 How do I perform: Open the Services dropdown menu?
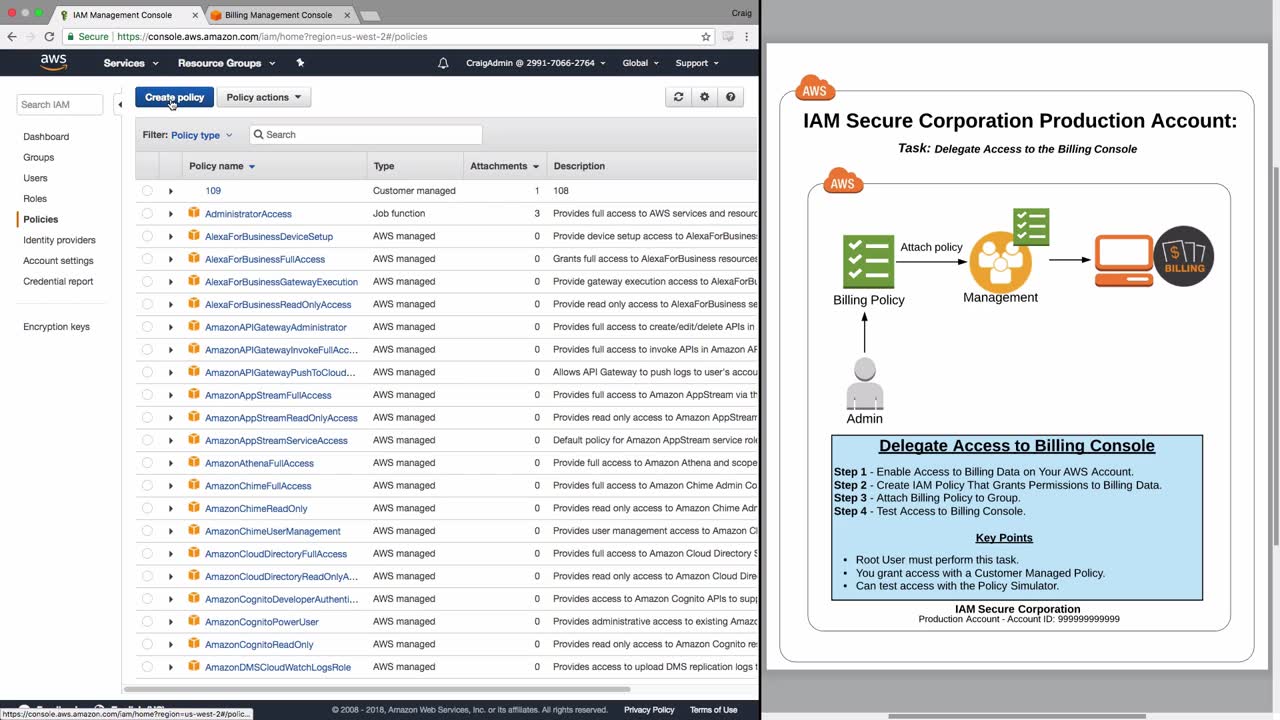coord(131,63)
